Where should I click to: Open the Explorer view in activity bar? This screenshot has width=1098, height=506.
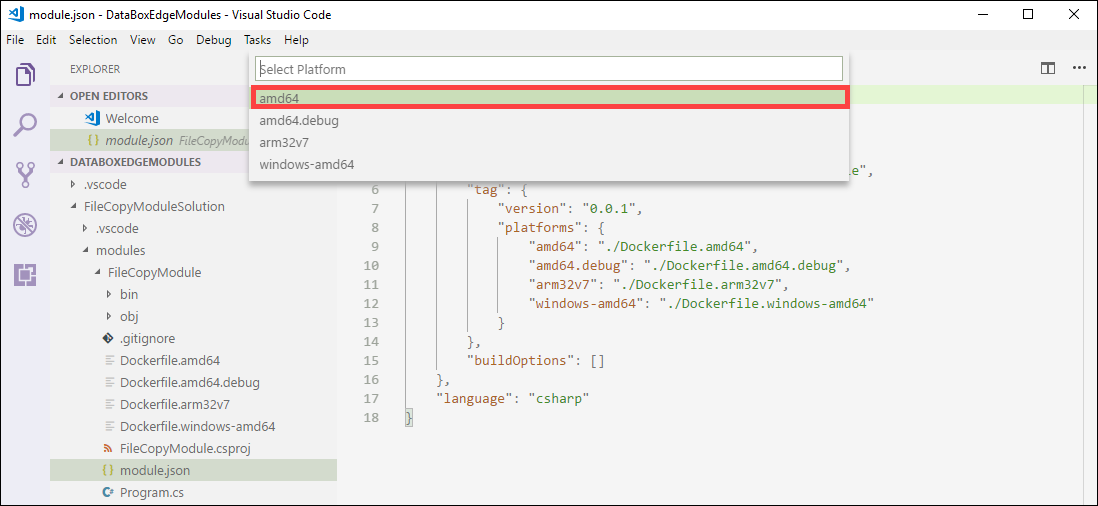tap(25, 73)
